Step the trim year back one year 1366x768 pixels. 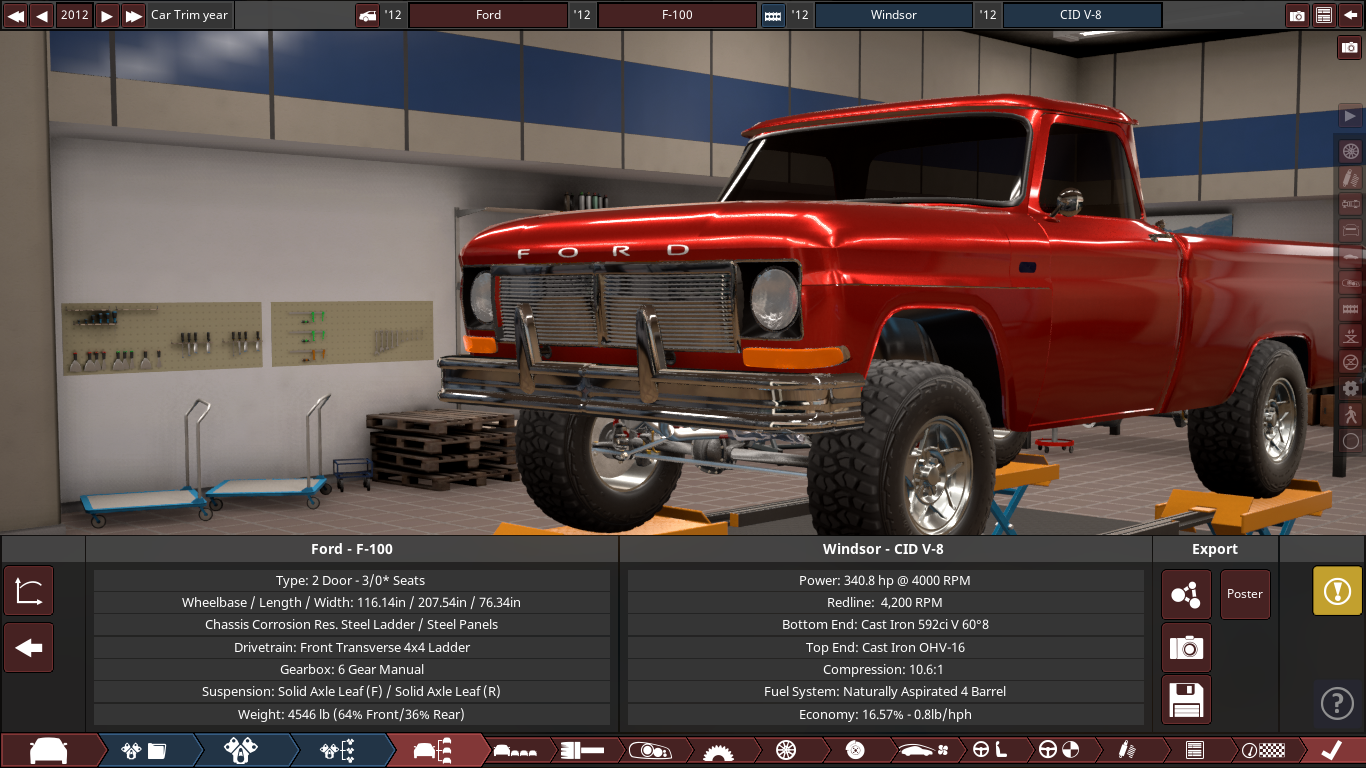click(42, 15)
